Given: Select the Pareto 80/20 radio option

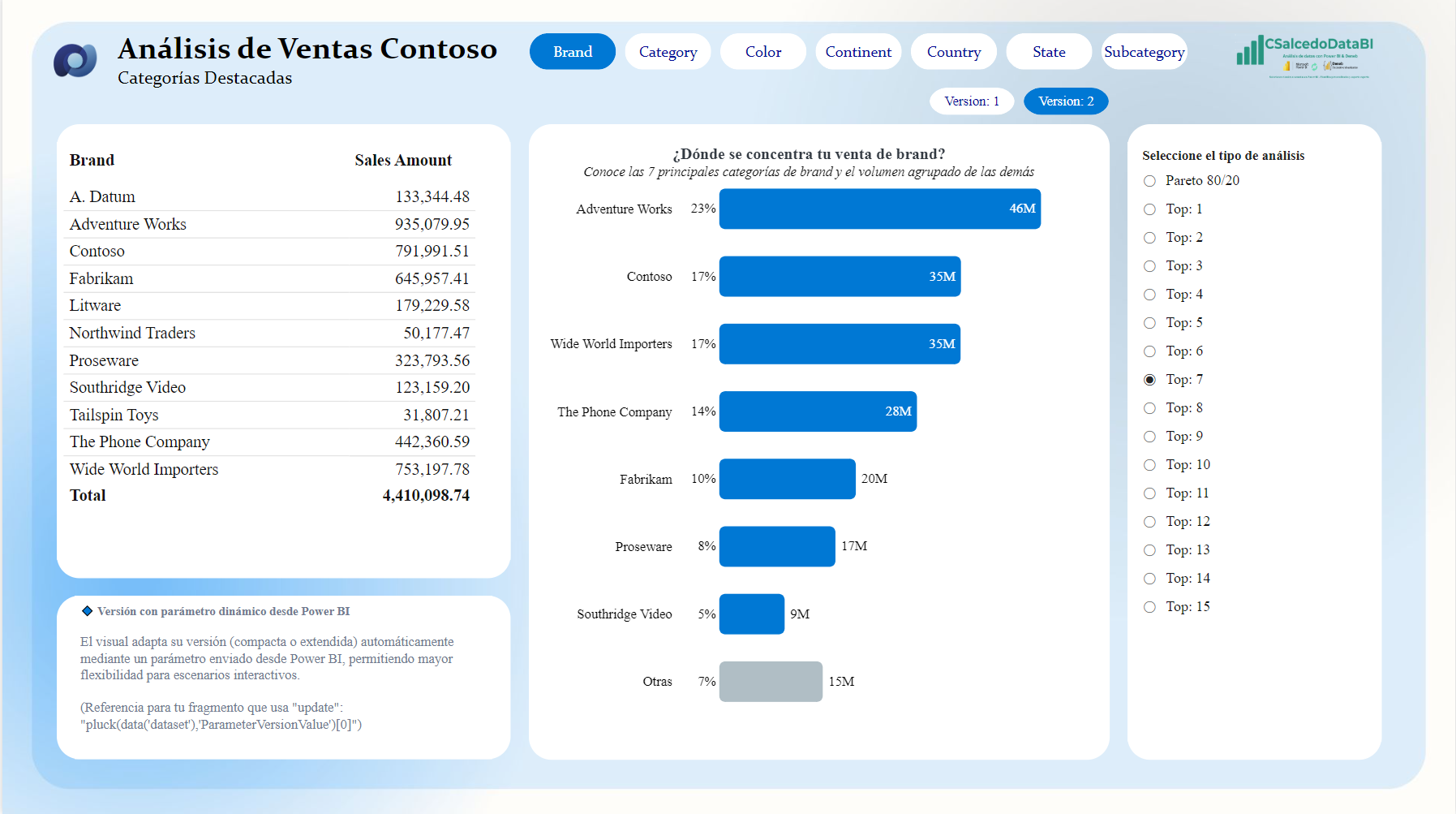Looking at the screenshot, I should click(x=1149, y=181).
